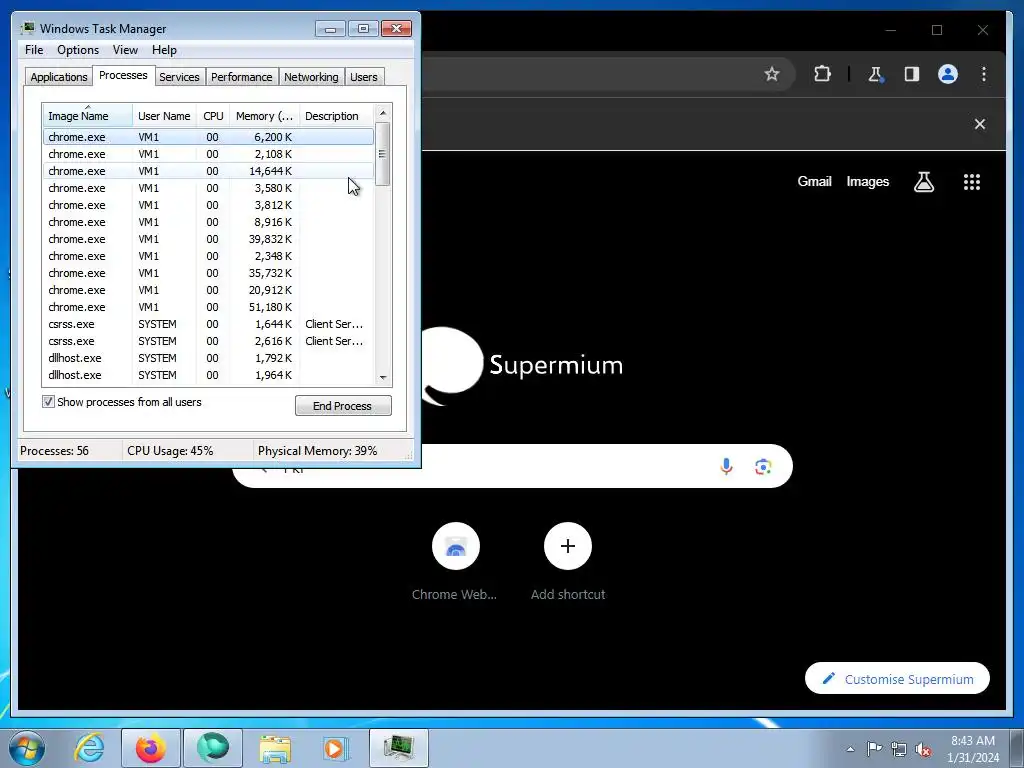Open Windows Media Player from taskbar

[336, 748]
